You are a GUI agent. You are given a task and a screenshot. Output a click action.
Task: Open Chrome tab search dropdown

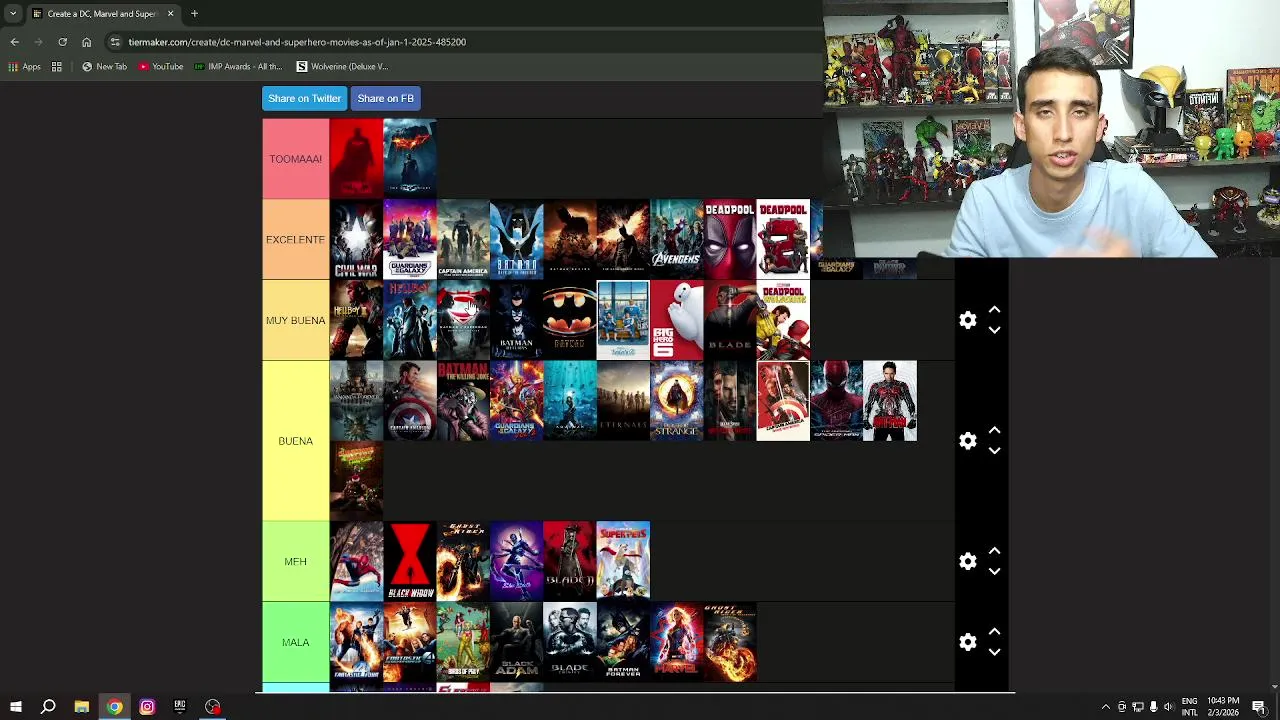point(13,14)
